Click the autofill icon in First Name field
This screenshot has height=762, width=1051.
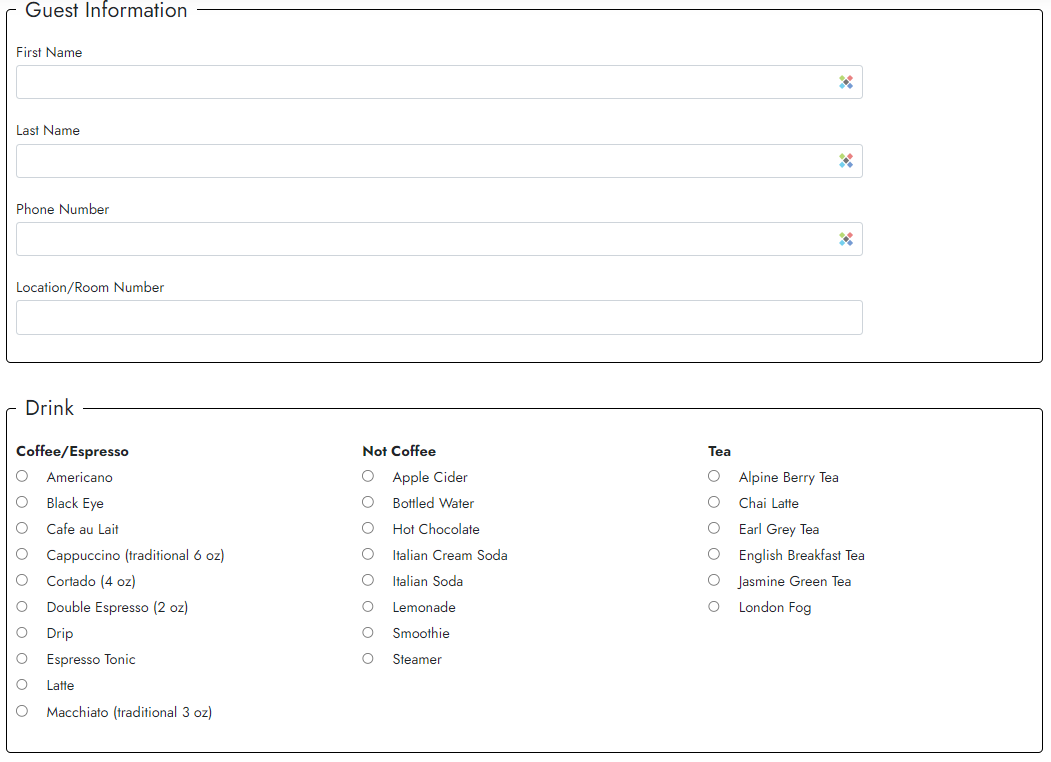[846, 82]
